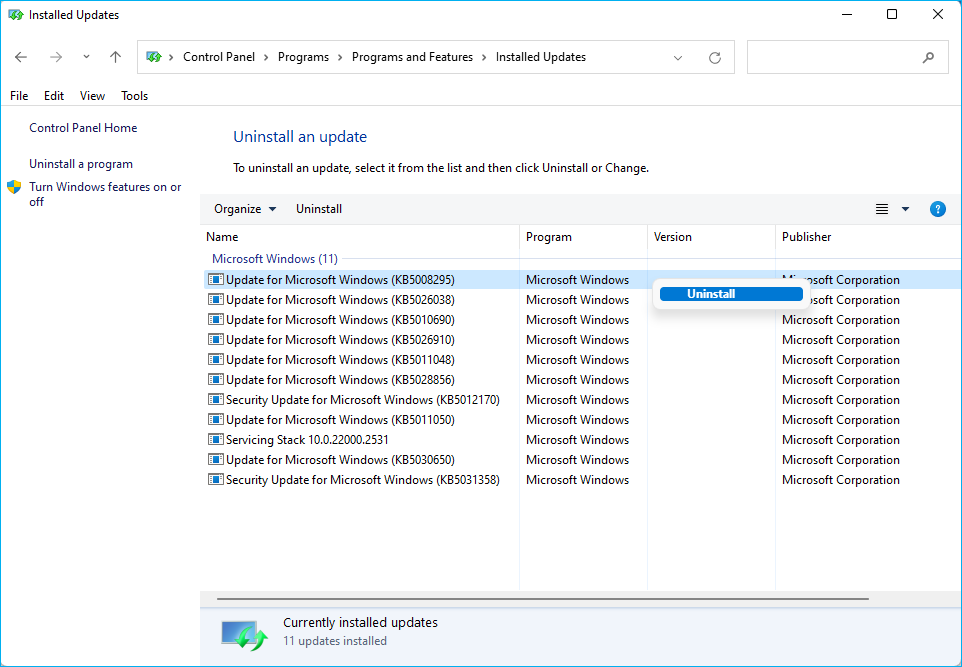Viewport: 962px width, 667px height.
Task: Choose Uninstall from the context menu
Action: [x=731, y=293]
